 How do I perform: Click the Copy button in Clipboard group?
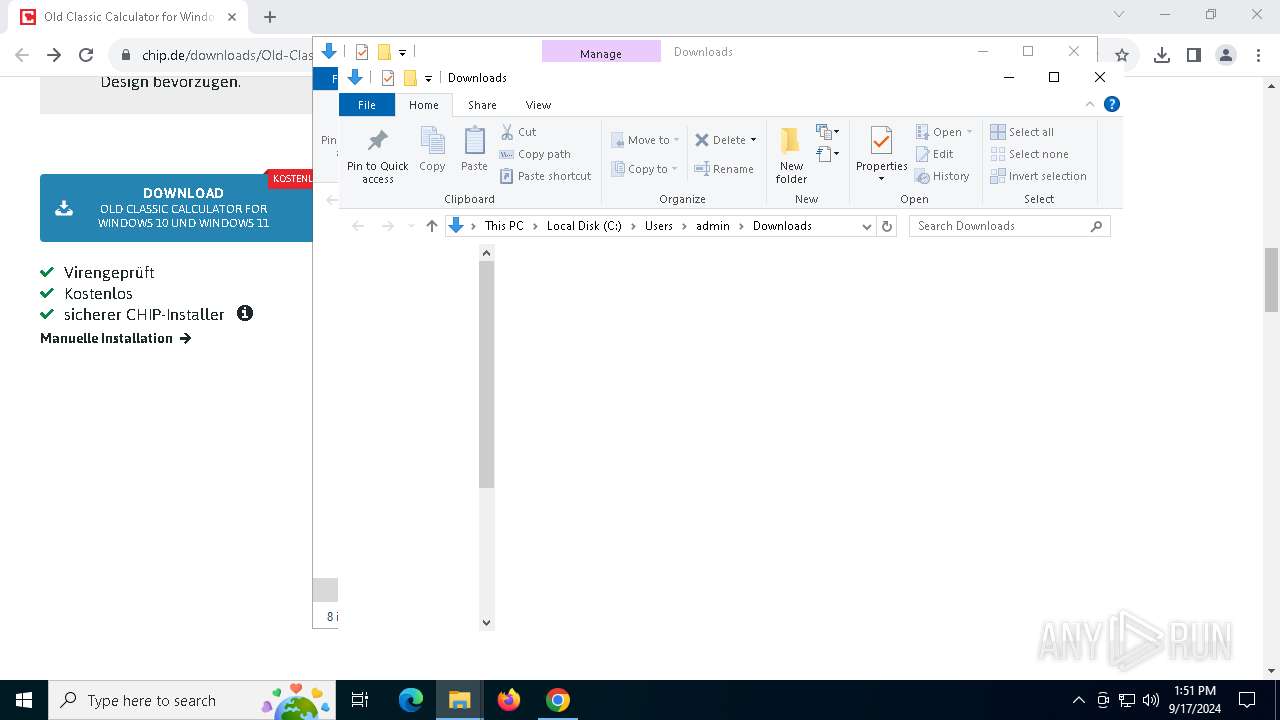pyautogui.click(x=432, y=150)
